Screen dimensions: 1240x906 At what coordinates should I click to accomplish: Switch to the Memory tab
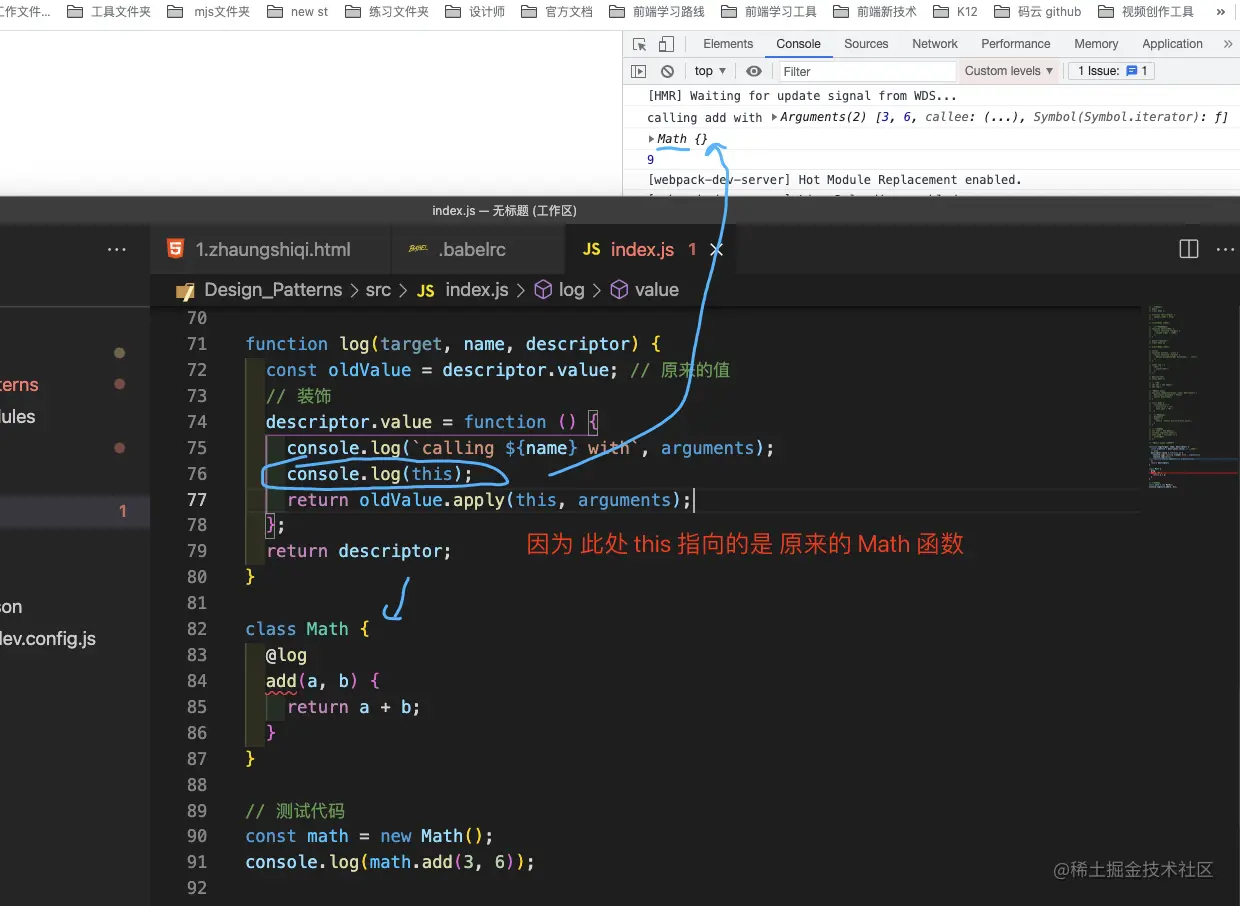click(x=1096, y=44)
